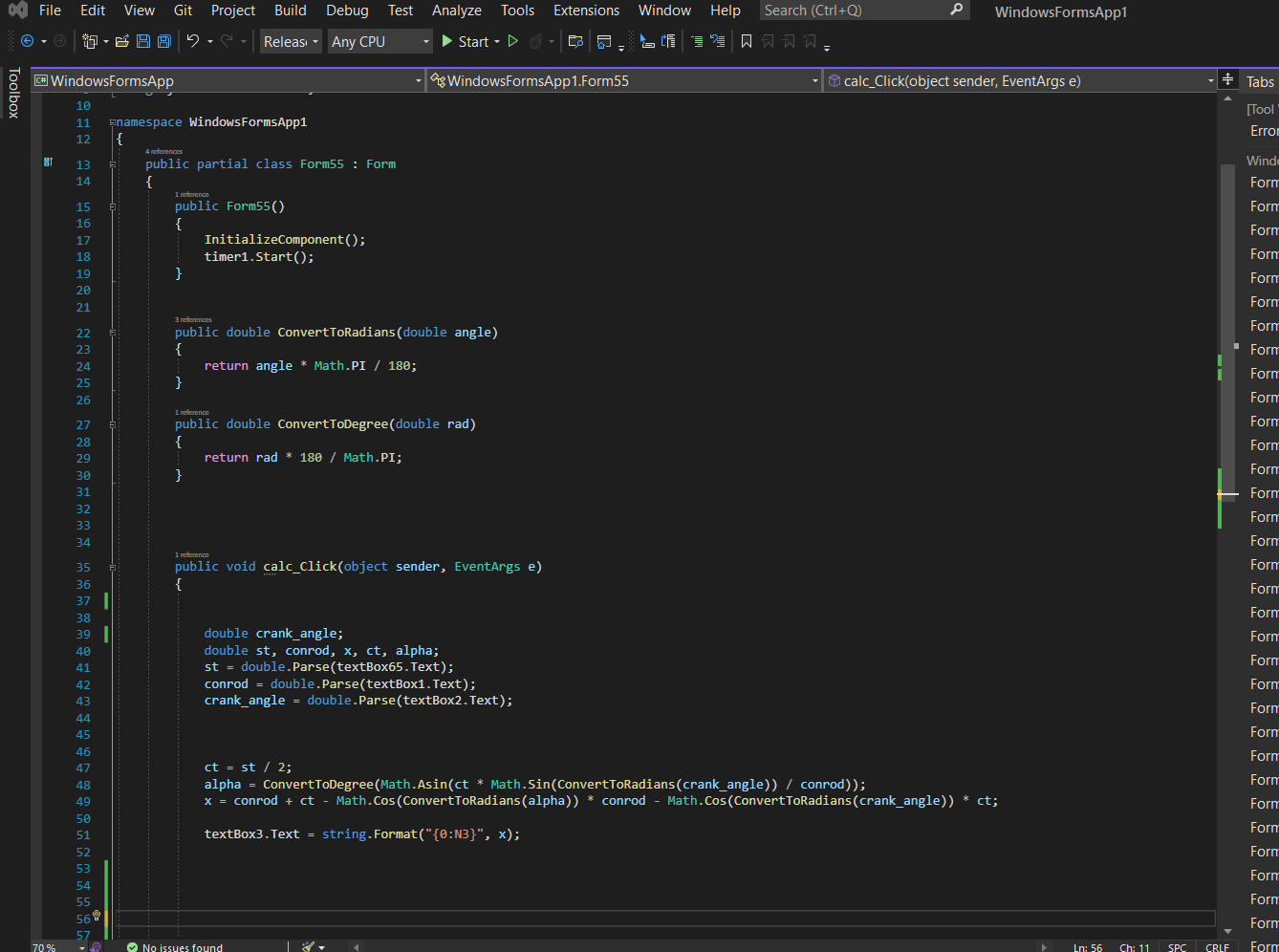1279x952 pixels.
Task: Open the Any CPU platform dropdown
Action: click(x=379, y=41)
